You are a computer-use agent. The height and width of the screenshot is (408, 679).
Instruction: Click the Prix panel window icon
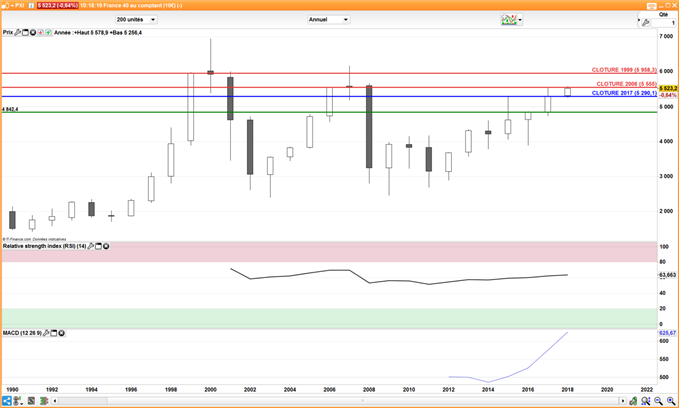(x=25, y=32)
